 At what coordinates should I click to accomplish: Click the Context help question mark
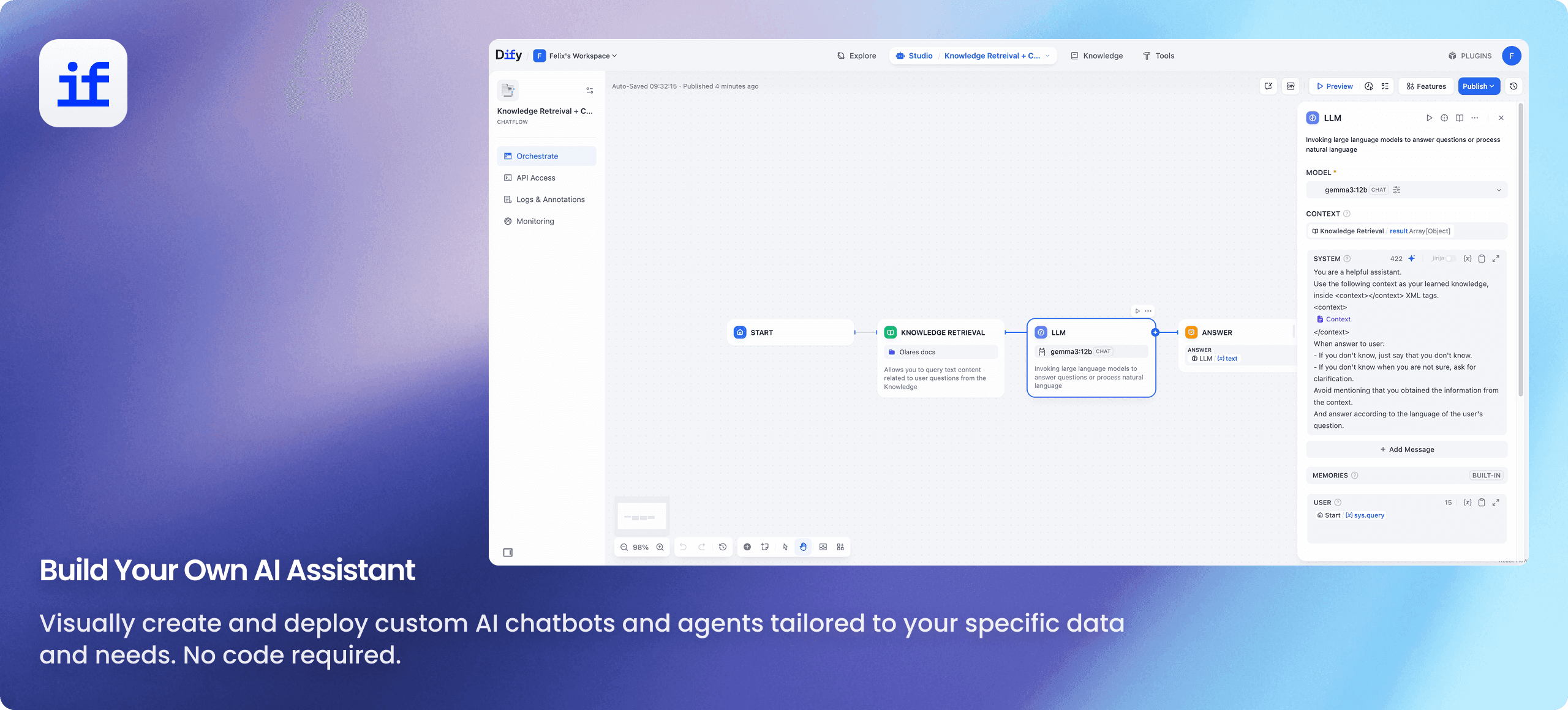tap(1347, 214)
